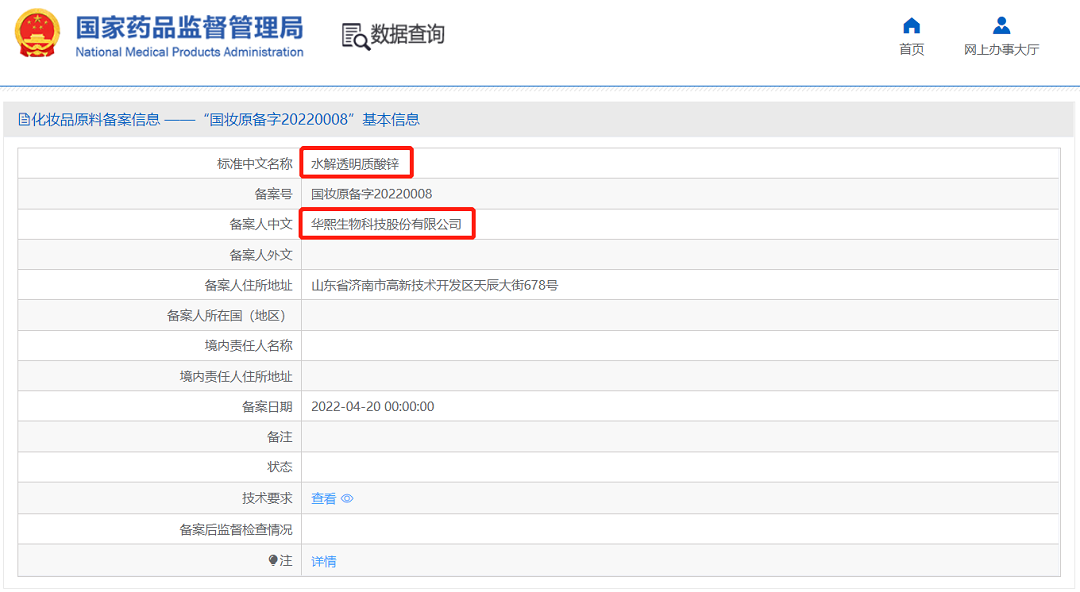Select the 水解透明质酸锌 name value
The image size is (1080, 592).
(355, 164)
